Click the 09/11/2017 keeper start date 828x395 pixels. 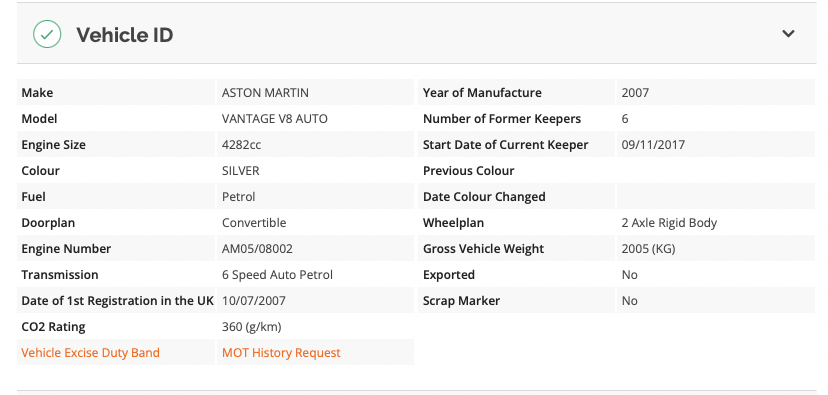tap(653, 145)
